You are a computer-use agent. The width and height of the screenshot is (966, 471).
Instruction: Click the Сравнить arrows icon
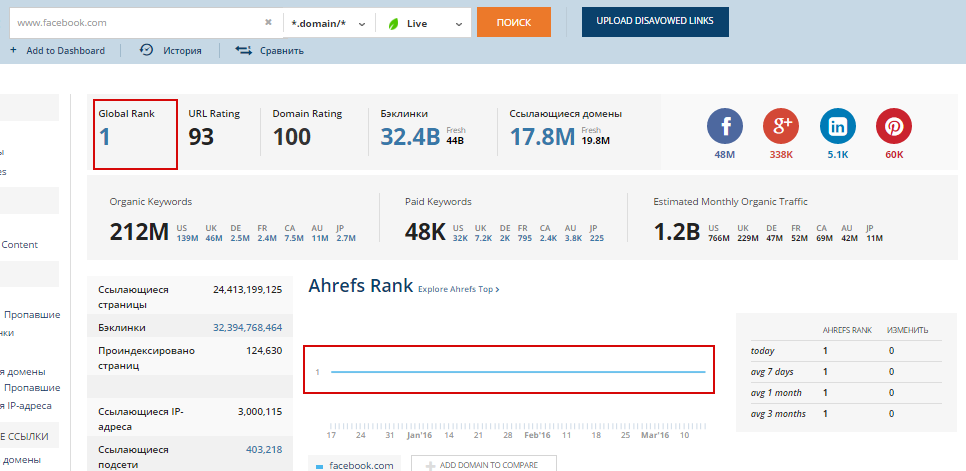pos(243,50)
